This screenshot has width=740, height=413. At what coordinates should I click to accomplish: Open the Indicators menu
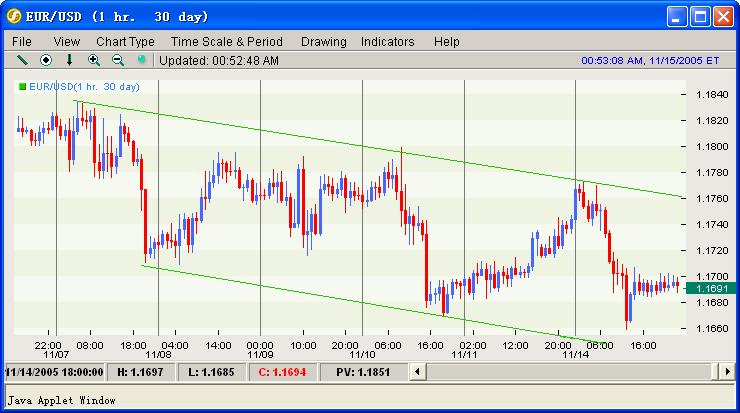click(x=387, y=42)
